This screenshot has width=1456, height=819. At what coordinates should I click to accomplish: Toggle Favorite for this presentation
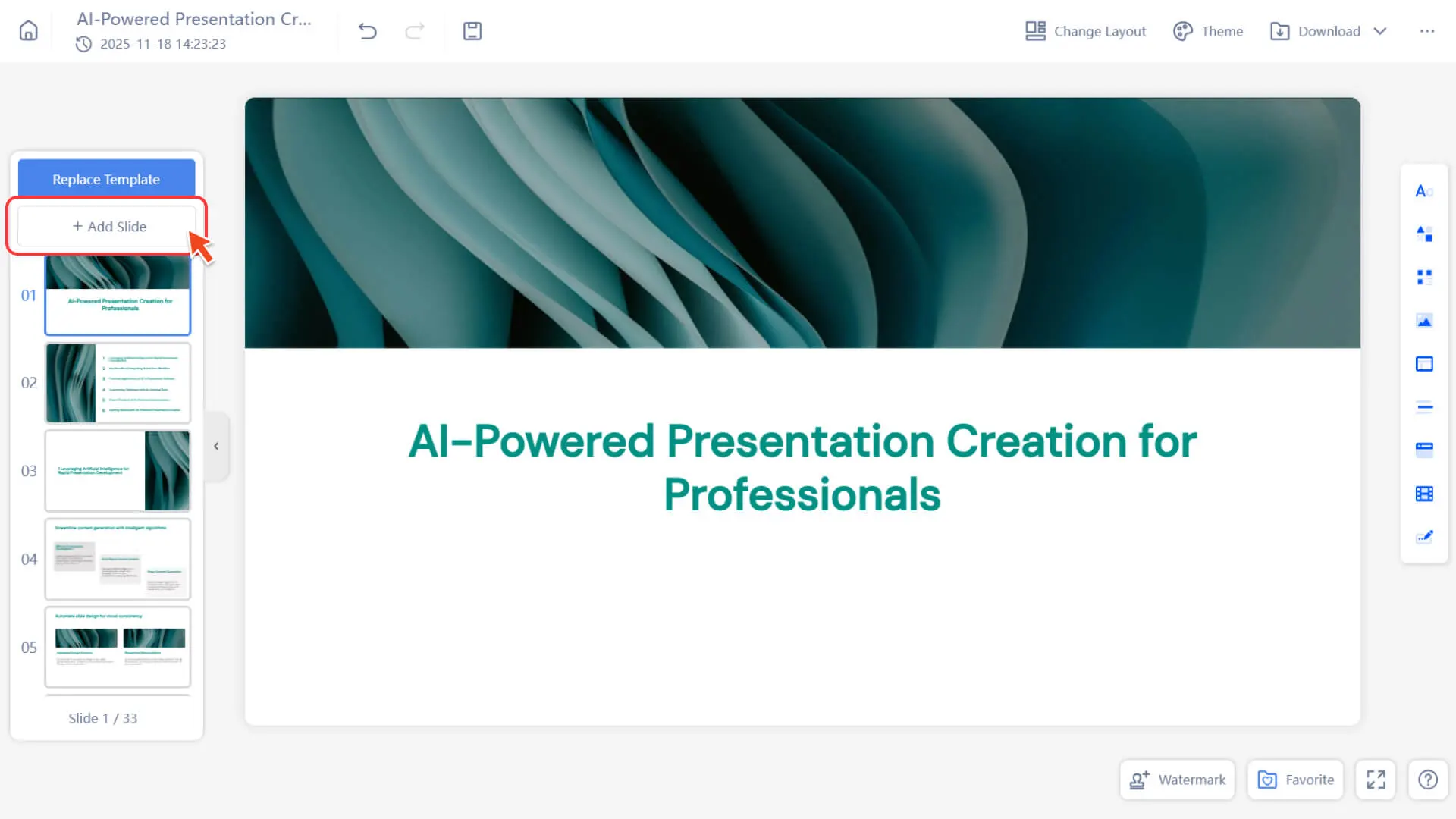click(1295, 780)
